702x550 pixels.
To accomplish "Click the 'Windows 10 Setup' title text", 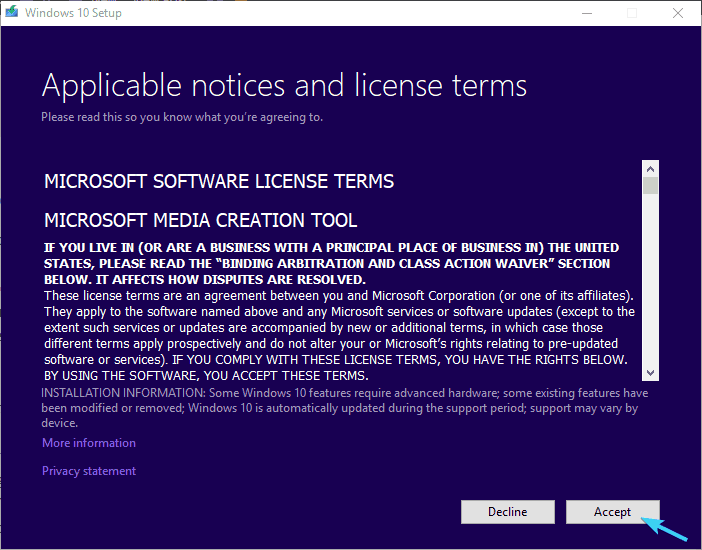I will [x=73, y=13].
